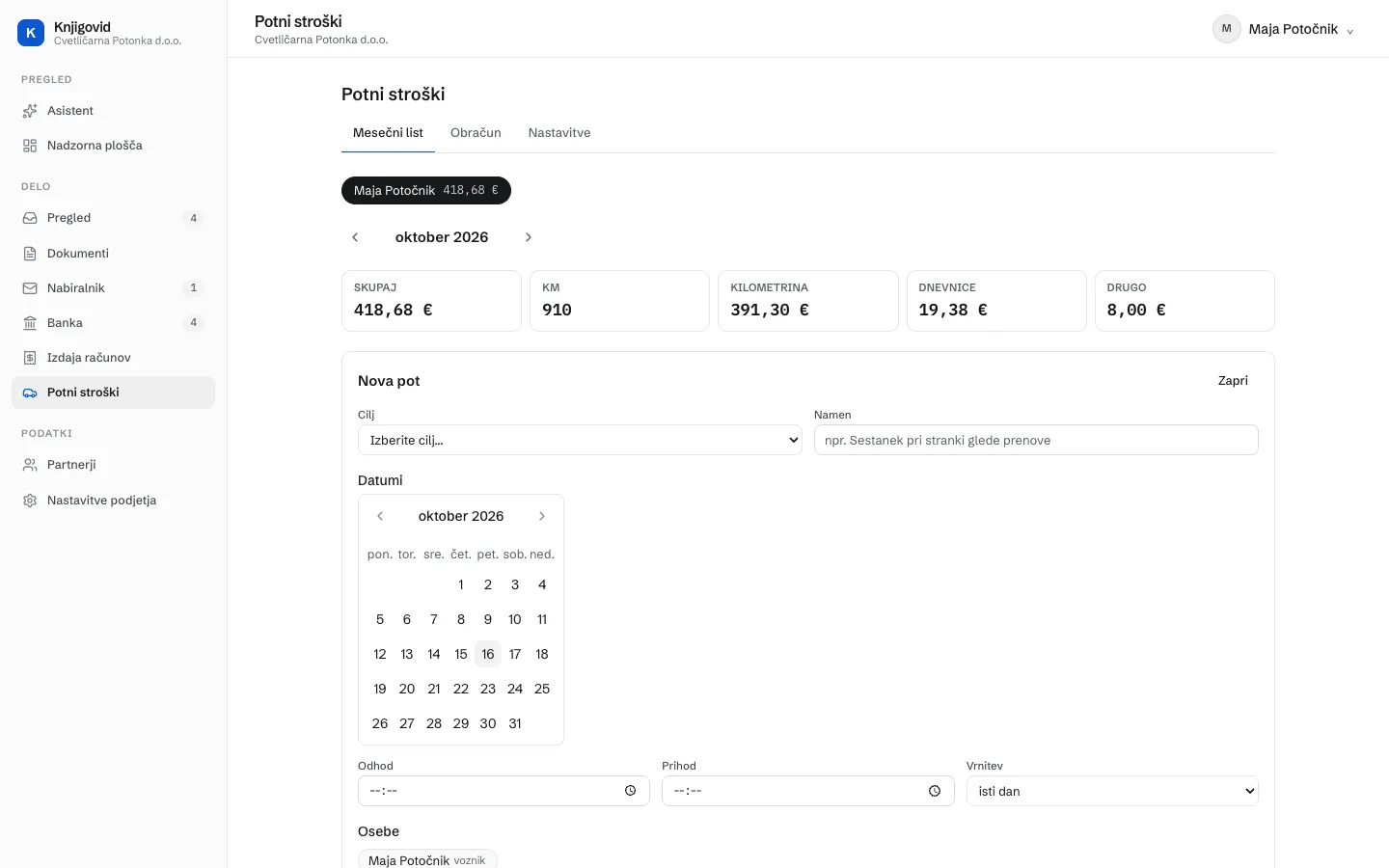
Task: Click the Knjigovid K logo icon
Action: point(31,33)
